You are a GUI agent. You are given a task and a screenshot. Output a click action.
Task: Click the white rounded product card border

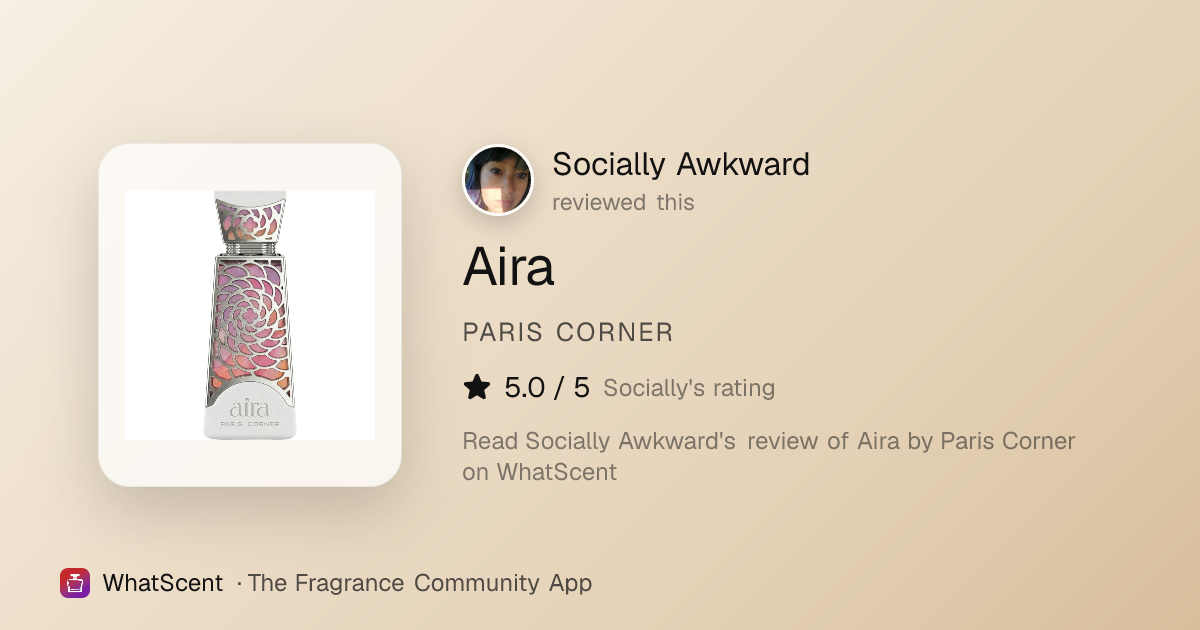coord(250,315)
